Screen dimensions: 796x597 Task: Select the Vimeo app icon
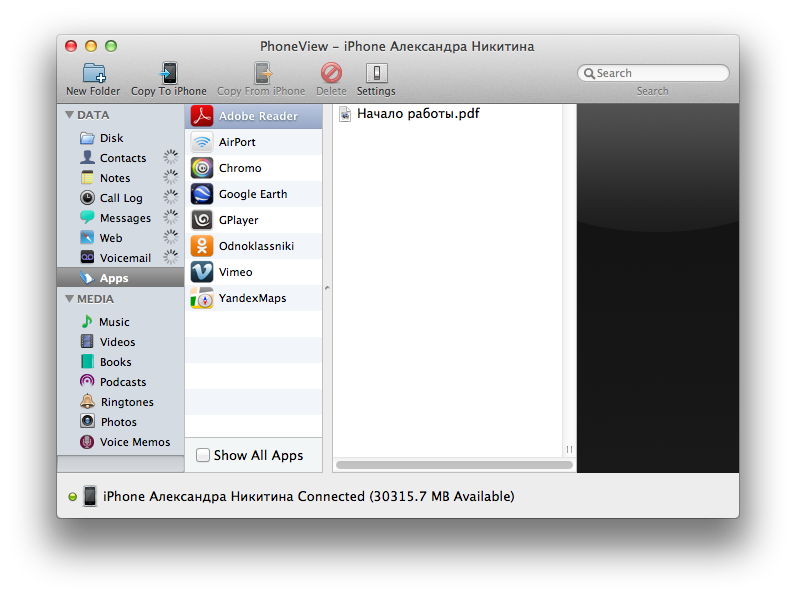click(x=202, y=272)
